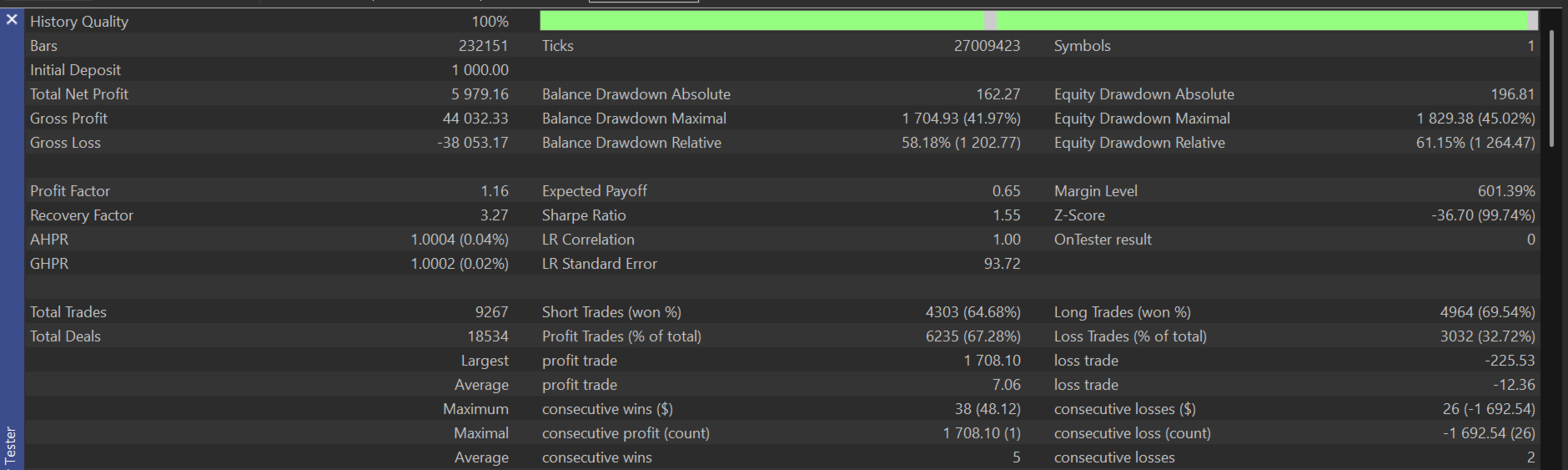
Task: Click largest loss trade value -225.53
Action: tap(1510, 361)
